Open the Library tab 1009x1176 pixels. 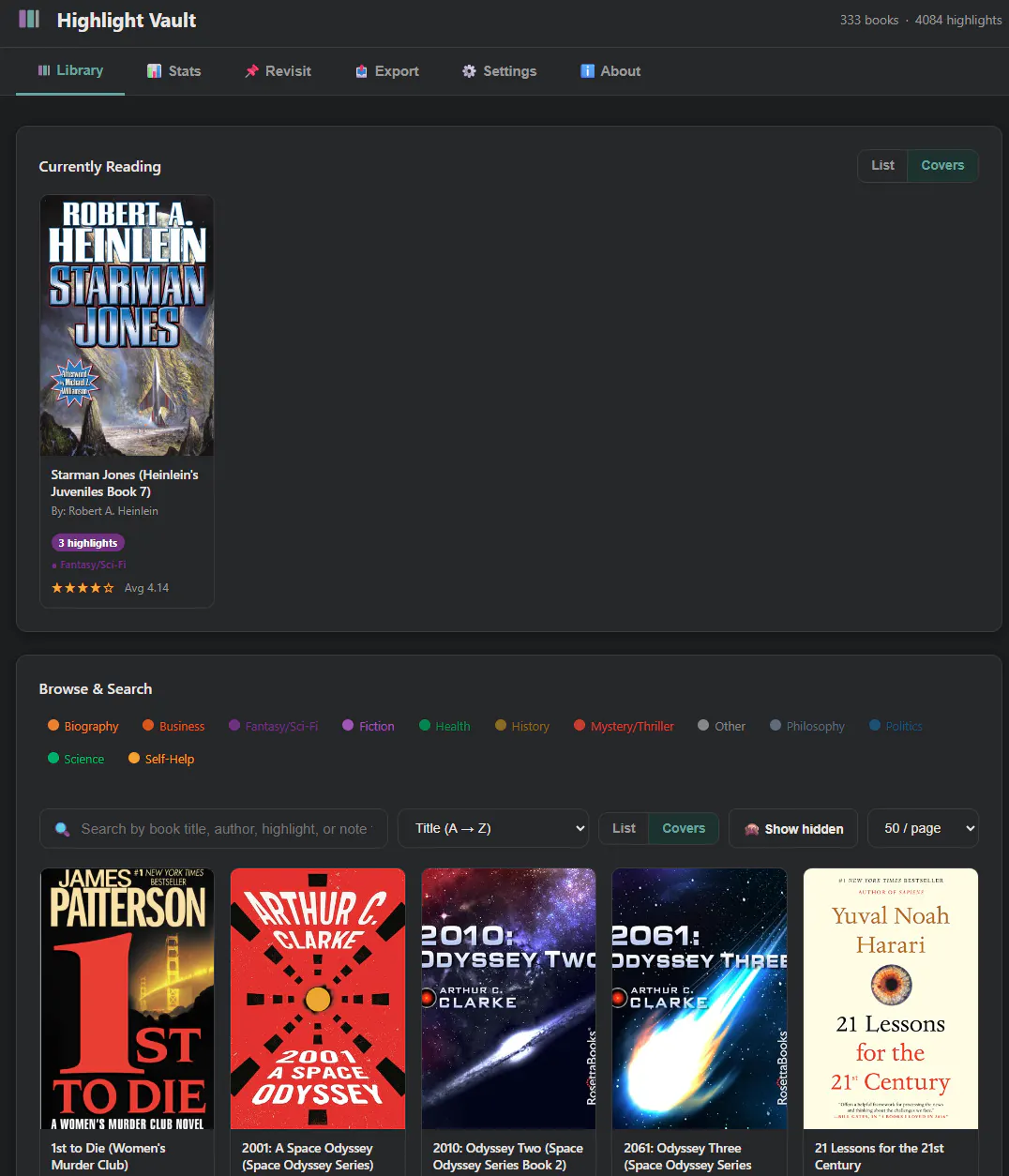pos(70,71)
